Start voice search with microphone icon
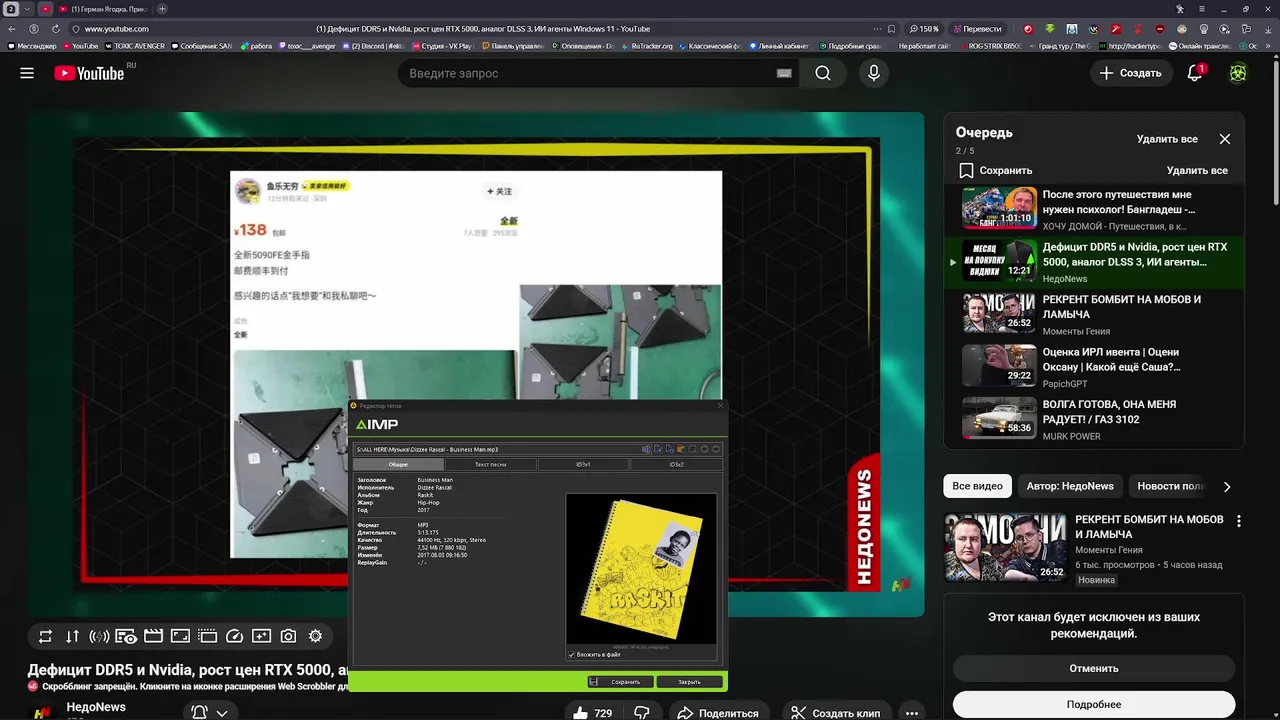Viewport: 1280px width, 720px height. click(x=874, y=73)
